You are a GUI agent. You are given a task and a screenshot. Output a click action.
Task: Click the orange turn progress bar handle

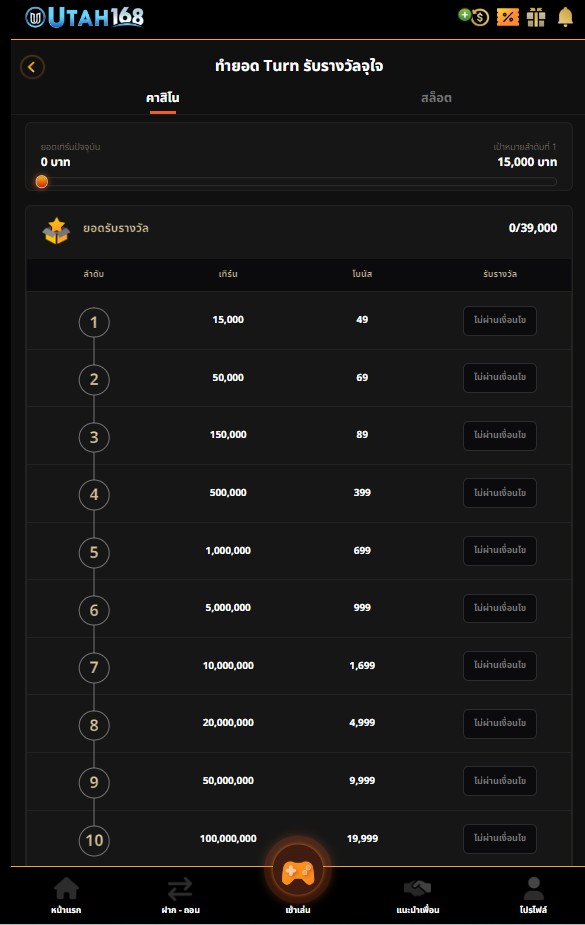(x=42, y=182)
